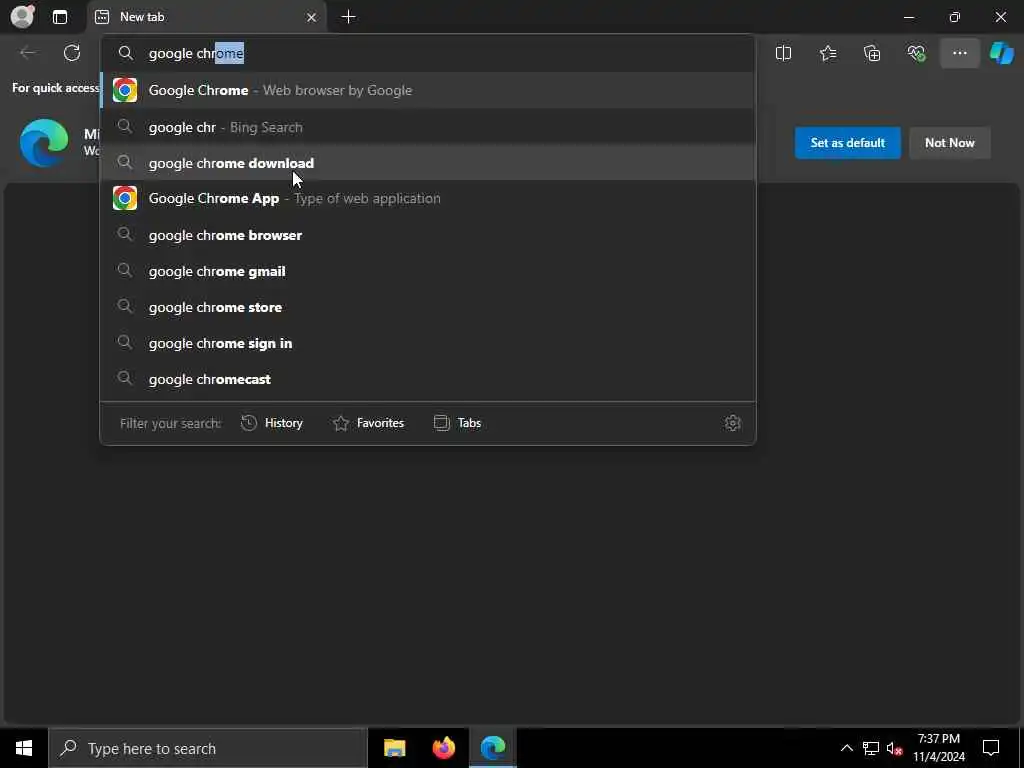Click the Microsoft Edge logo in banner
The image size is (1024, 768).
click(x=44, y=142)
